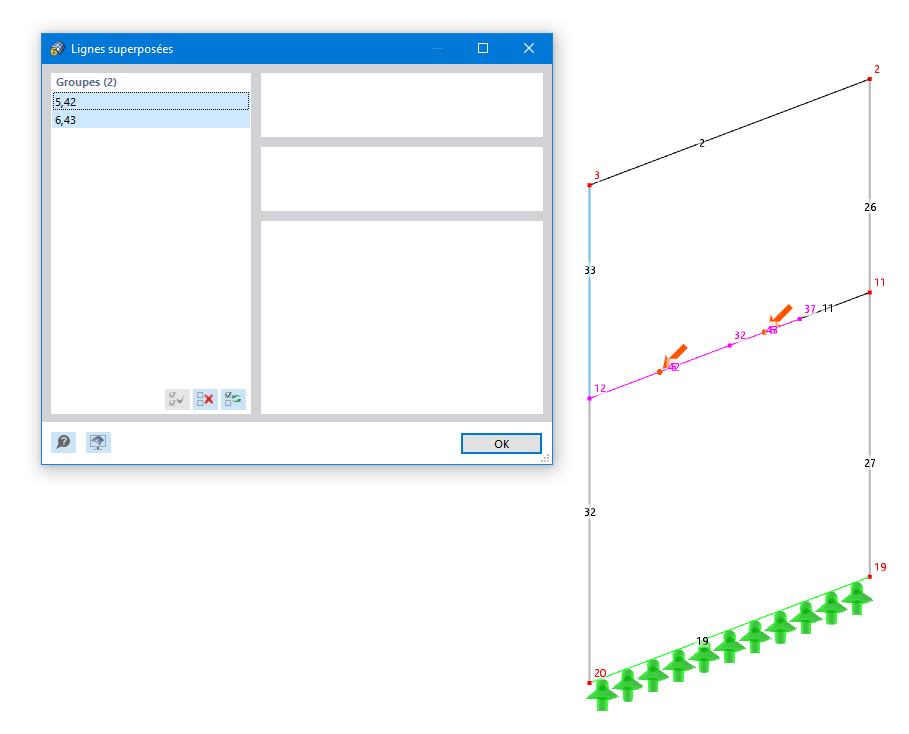Image resolution: width=909 pixels, height=734 pixels.
Task: Select line 26 label in the model
Action: coord(870,207)
